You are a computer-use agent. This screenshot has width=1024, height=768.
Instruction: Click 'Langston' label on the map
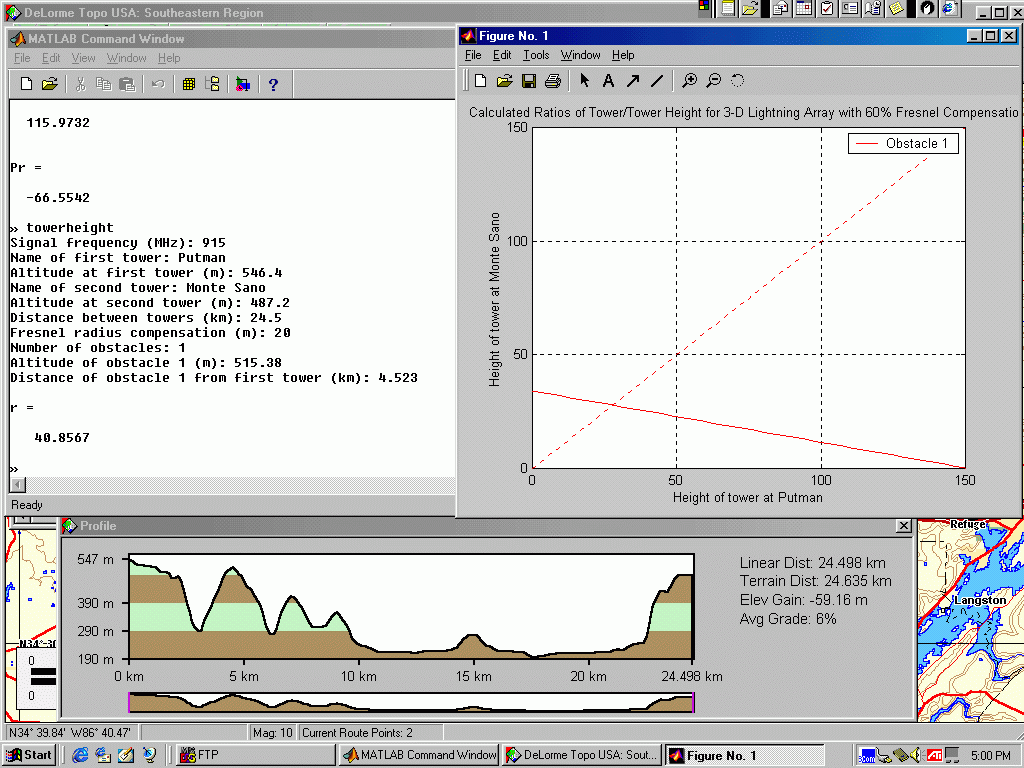point(980,600)
